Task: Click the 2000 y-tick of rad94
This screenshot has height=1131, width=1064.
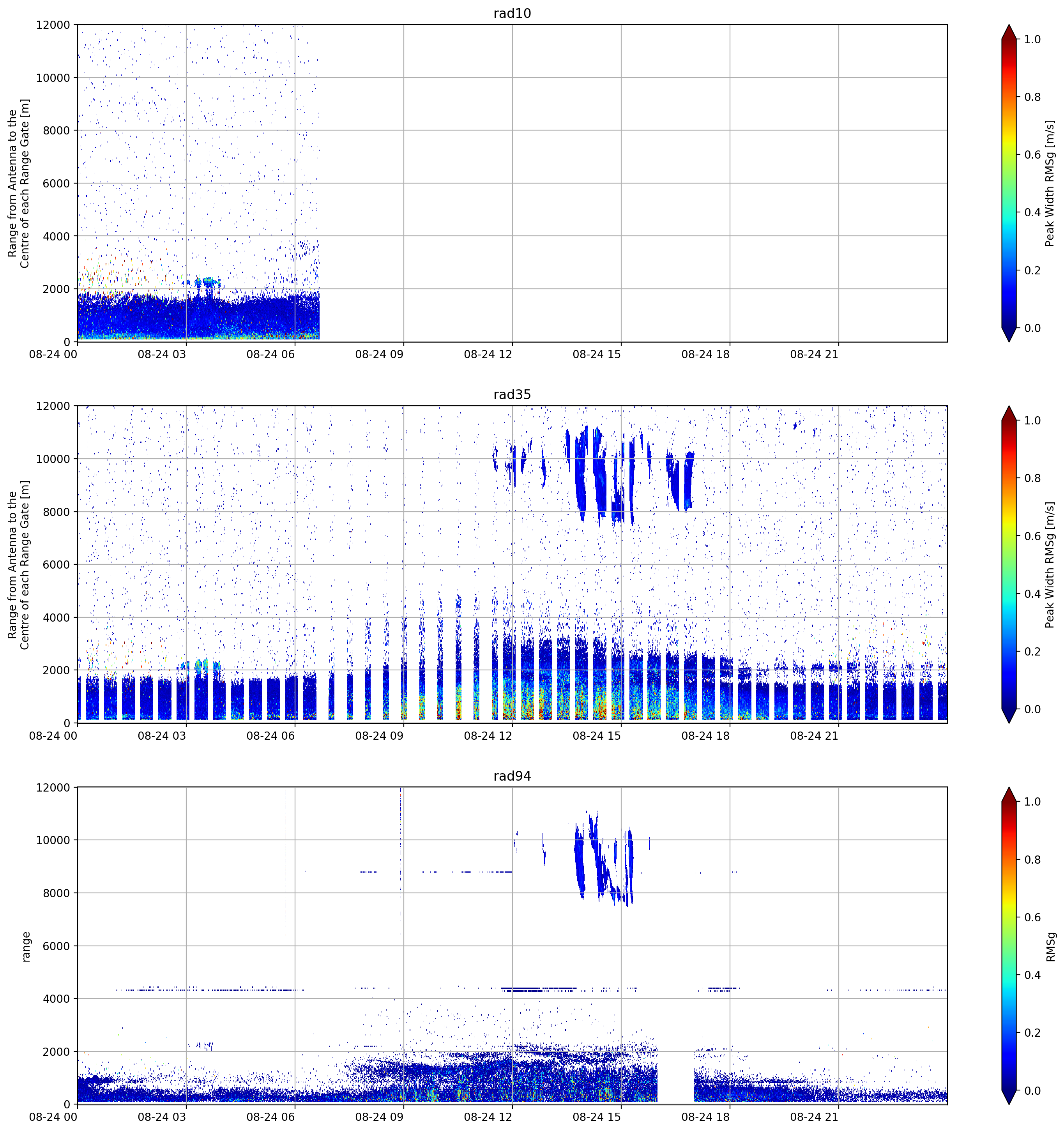Action: (x=57, y=1051)
